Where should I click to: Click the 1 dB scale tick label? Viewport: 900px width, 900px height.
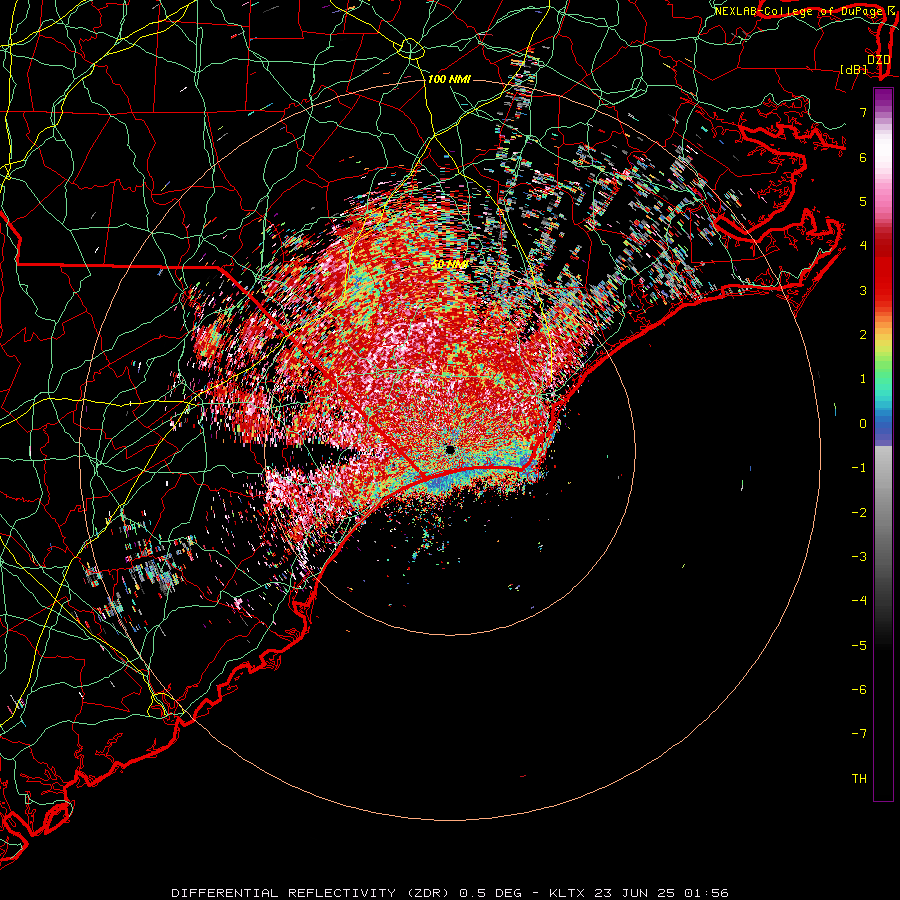click(863, 379)
